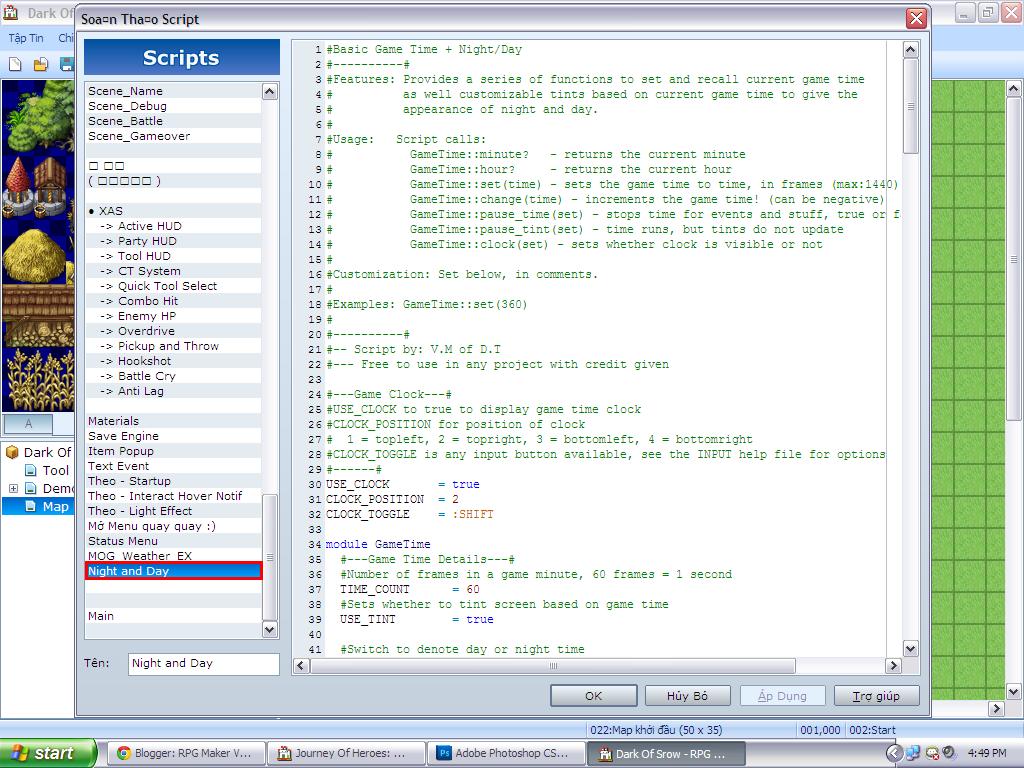This screenshot has width=1024, height=768.
Task: Select the Materials script
Action: (x=173, y=421)
